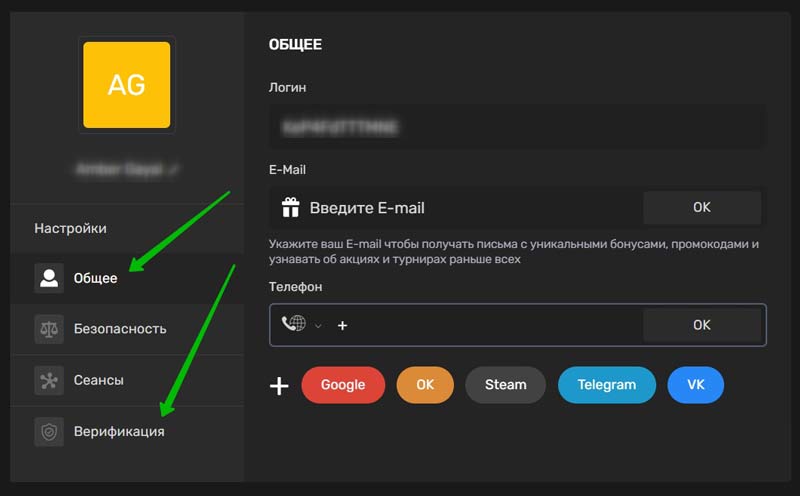Click into the Введите E-mail field
This screenshot has height=496, width=800.
(x=460, y=208)
